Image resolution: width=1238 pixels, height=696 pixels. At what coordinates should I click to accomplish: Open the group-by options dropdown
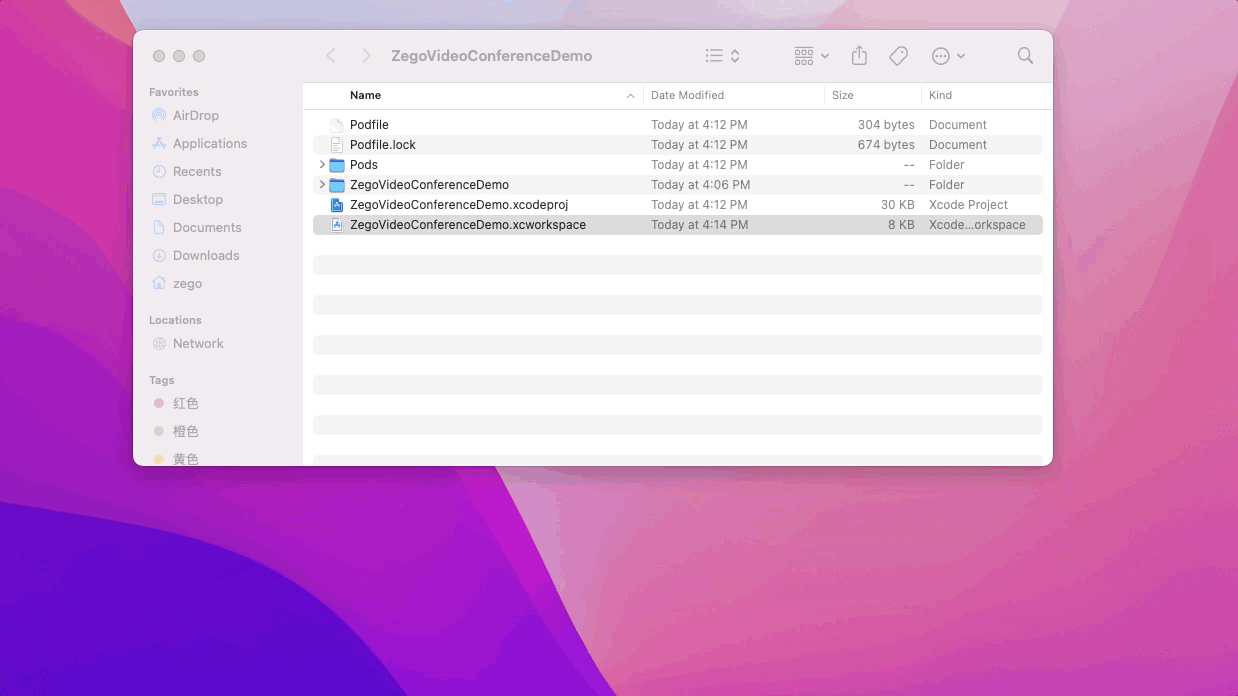[x=811, y=56]
